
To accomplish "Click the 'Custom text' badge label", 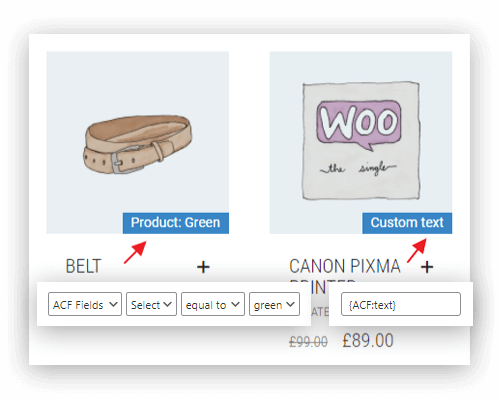I will tap(407, 223).
